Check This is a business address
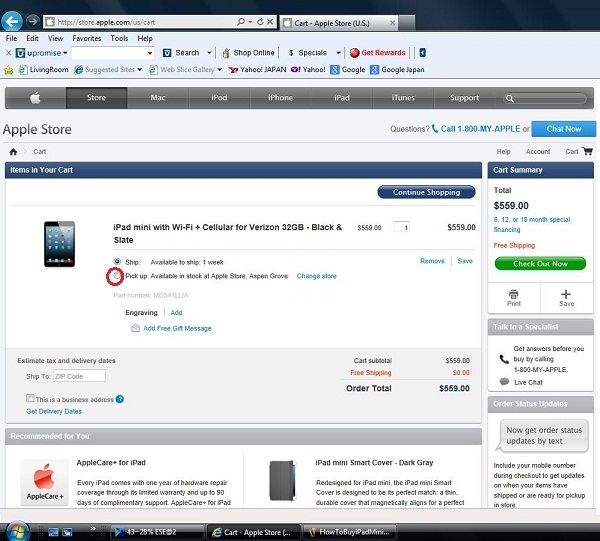The image size is (600, 541). pyautogui.click(x=30, y=398)
